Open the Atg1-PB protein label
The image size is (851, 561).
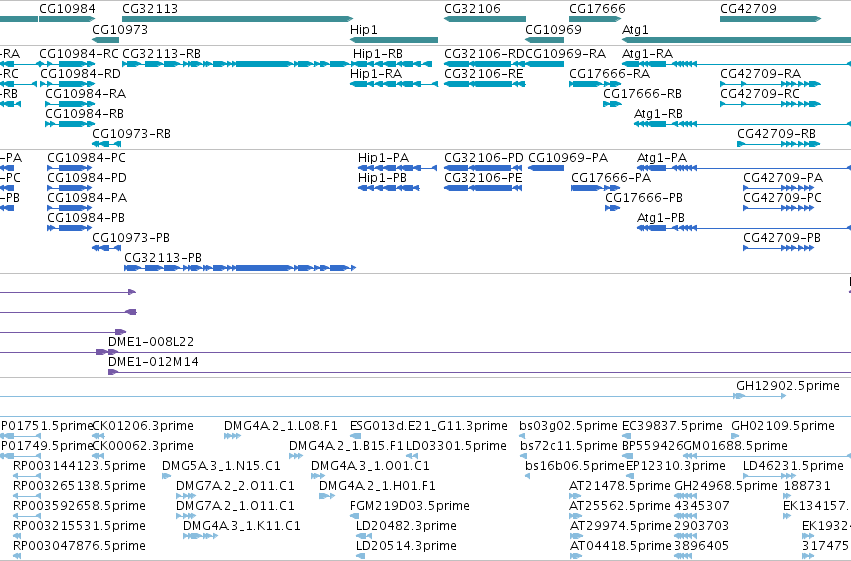tap(661, 218)
